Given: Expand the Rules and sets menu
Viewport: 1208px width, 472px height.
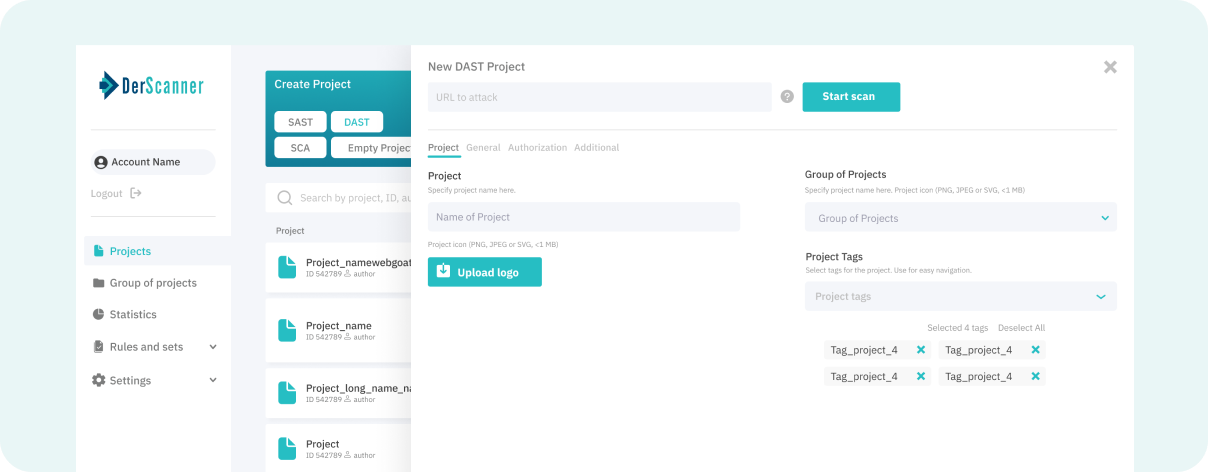Looking at the screenshot, I should point(213,347).
